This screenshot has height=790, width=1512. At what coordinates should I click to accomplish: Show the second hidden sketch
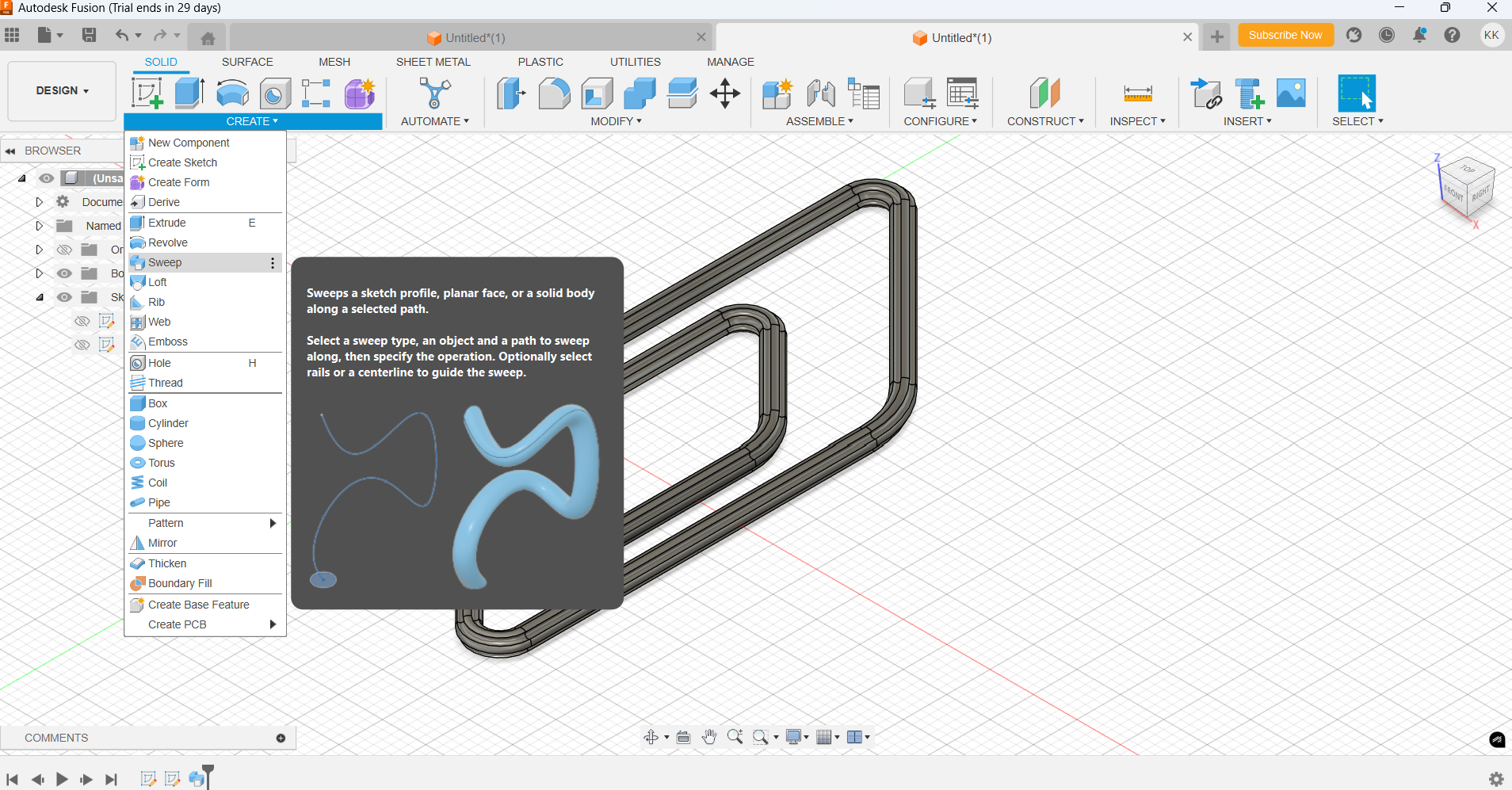[82, 345]
